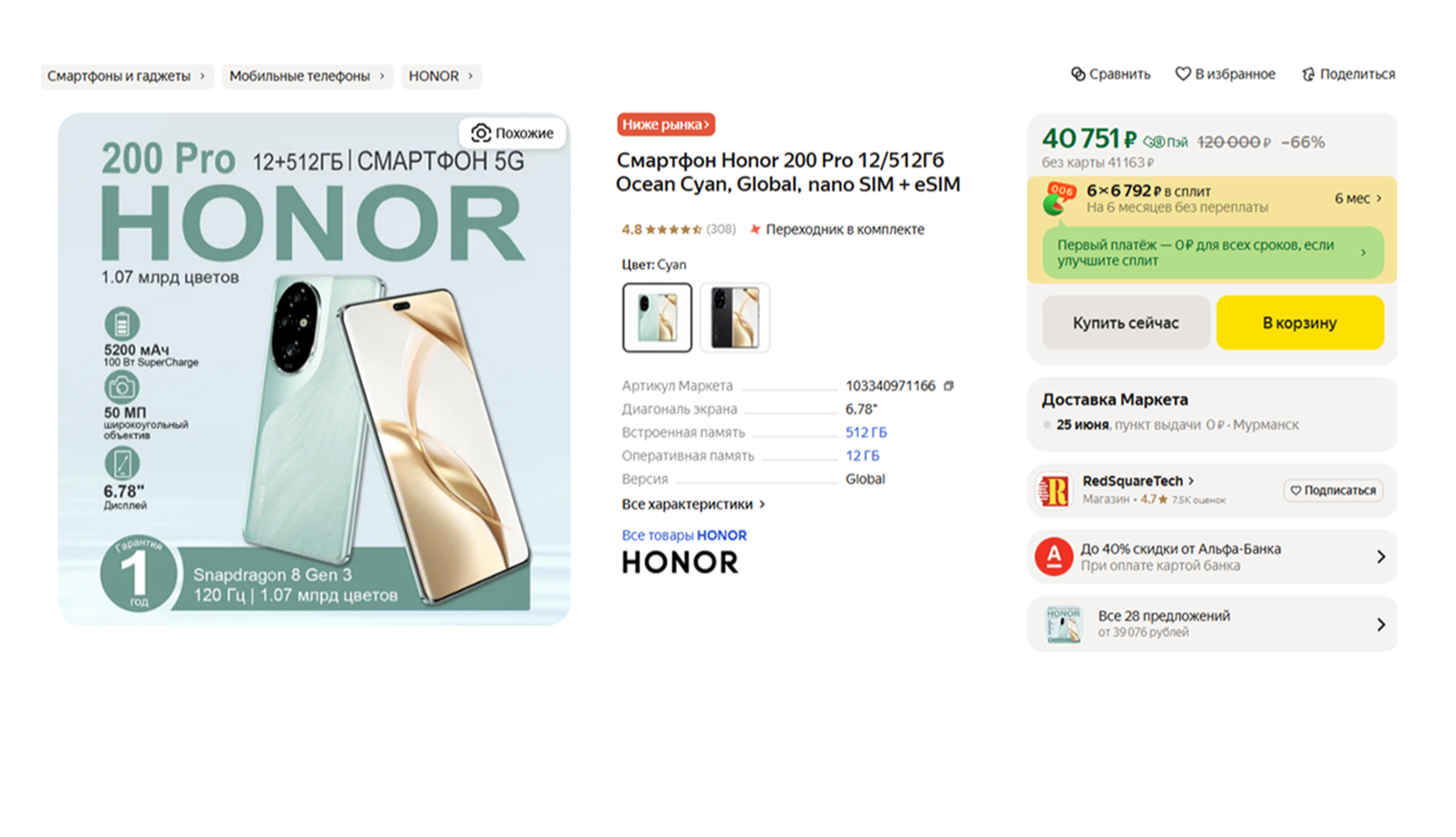The image size is (1456, 837).
Task: Open the Все товары HONOR link
Action: 684,535
